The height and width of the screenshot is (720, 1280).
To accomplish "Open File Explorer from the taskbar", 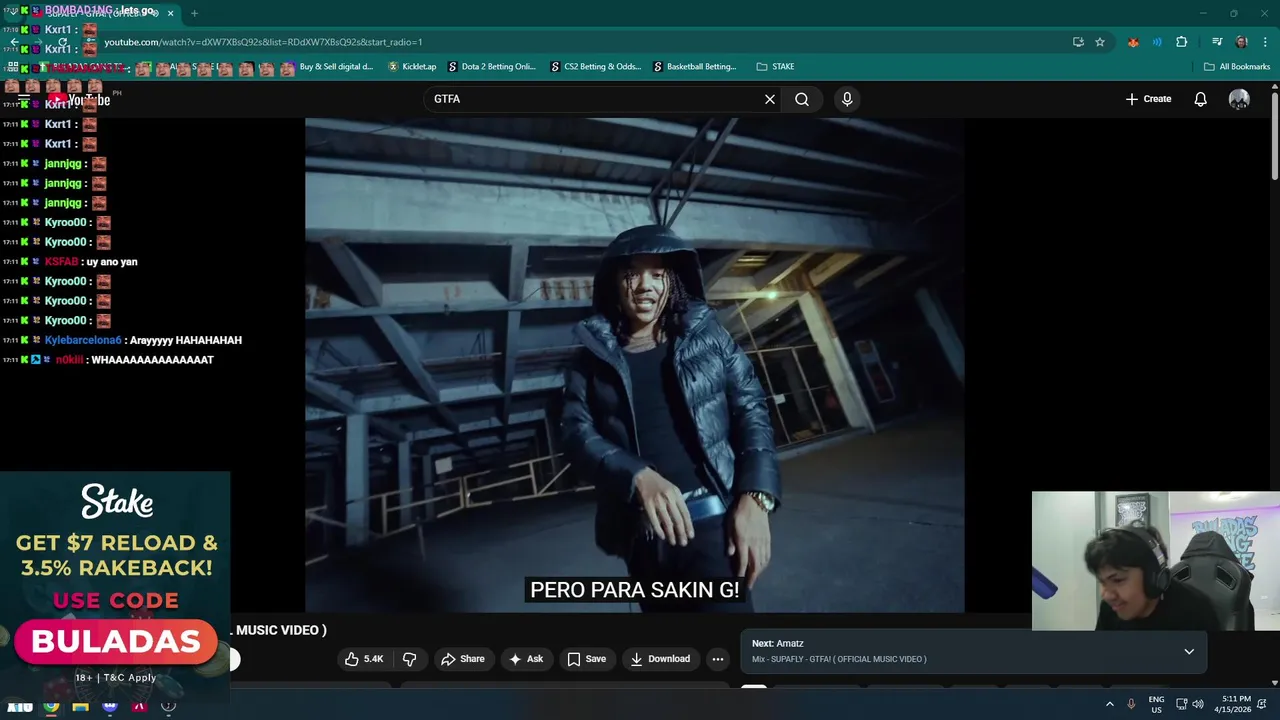I will coord(80,706).
